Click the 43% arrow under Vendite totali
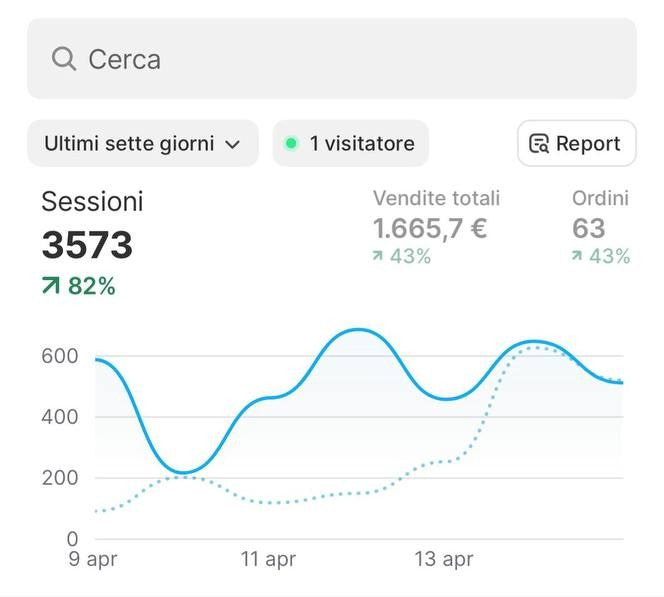Viewport: 664px width, 597px height. 378,256
